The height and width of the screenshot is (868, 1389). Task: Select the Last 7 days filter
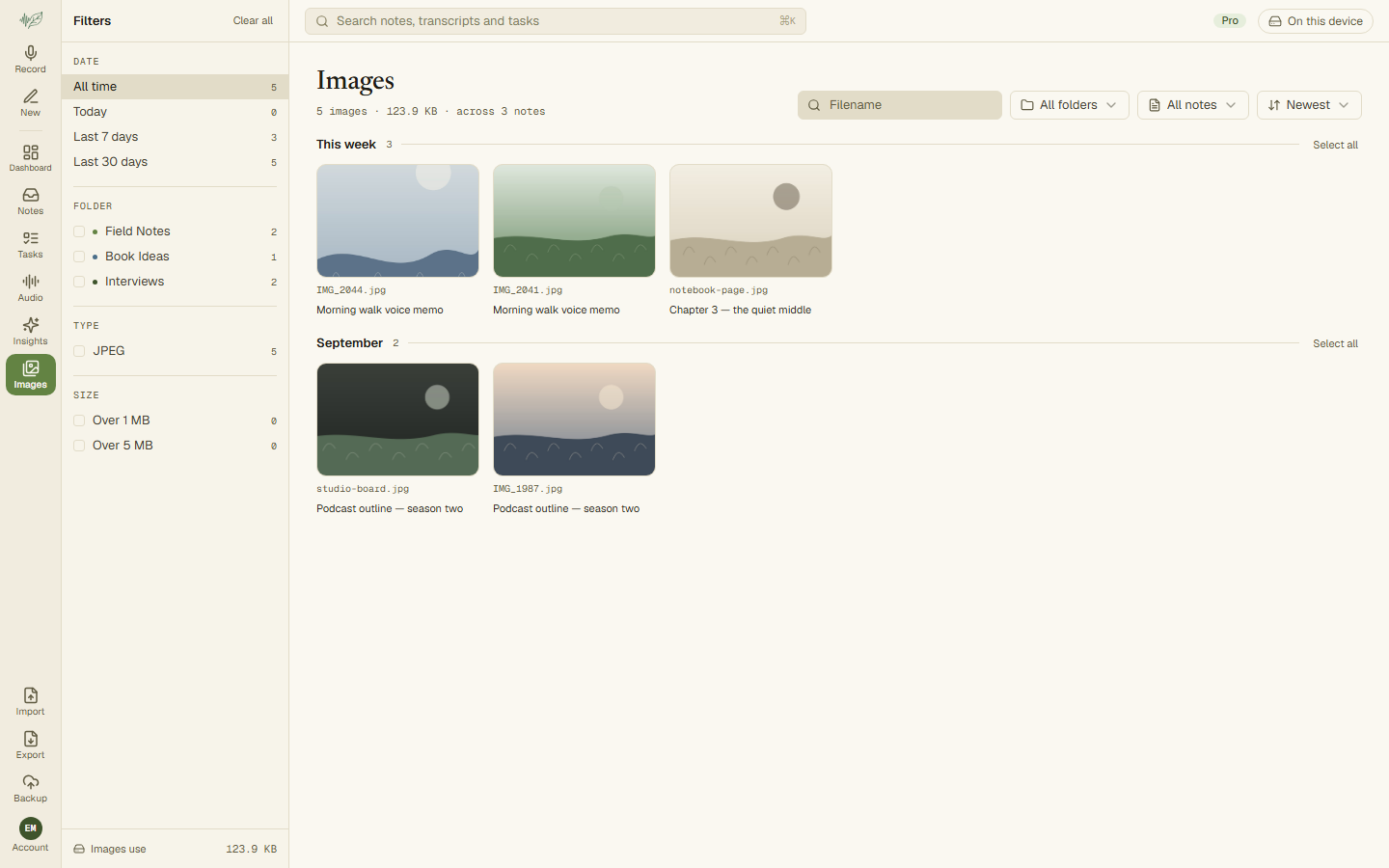click(175, 137)
